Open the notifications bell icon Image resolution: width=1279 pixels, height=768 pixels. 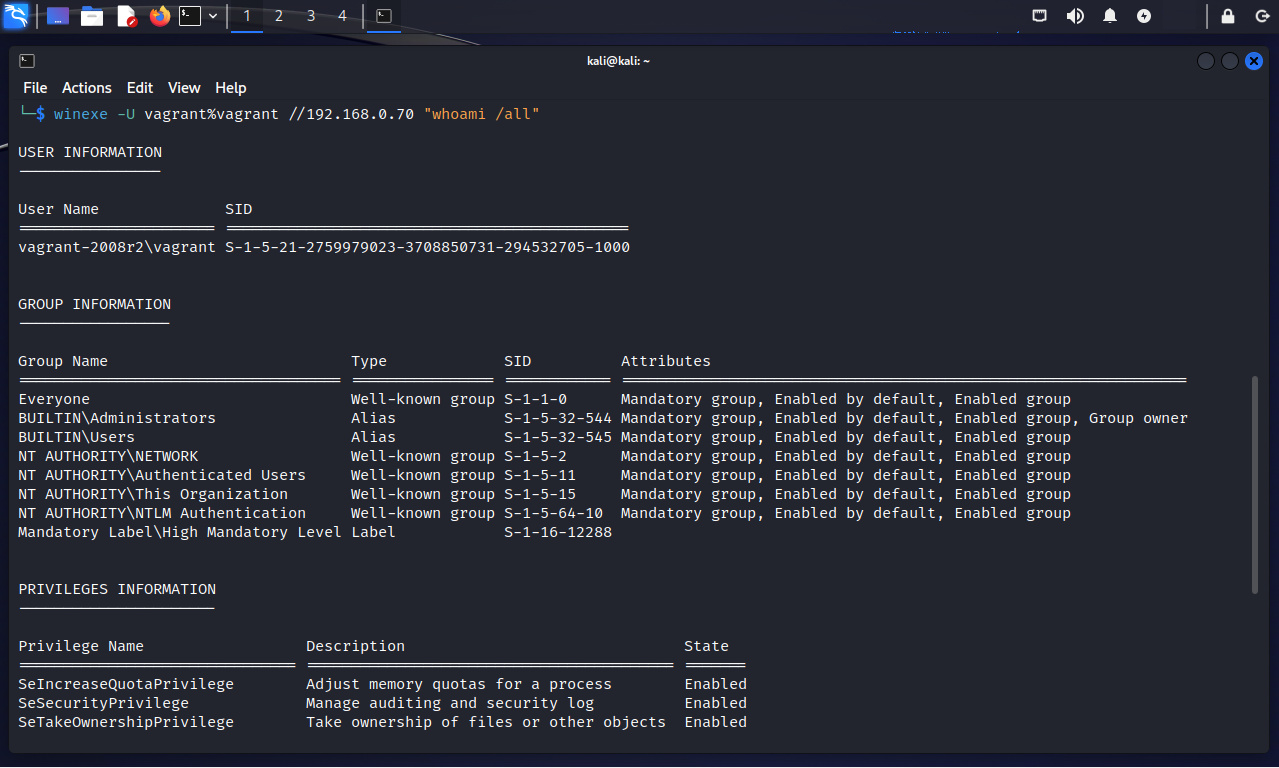[x=1110, y=16]
